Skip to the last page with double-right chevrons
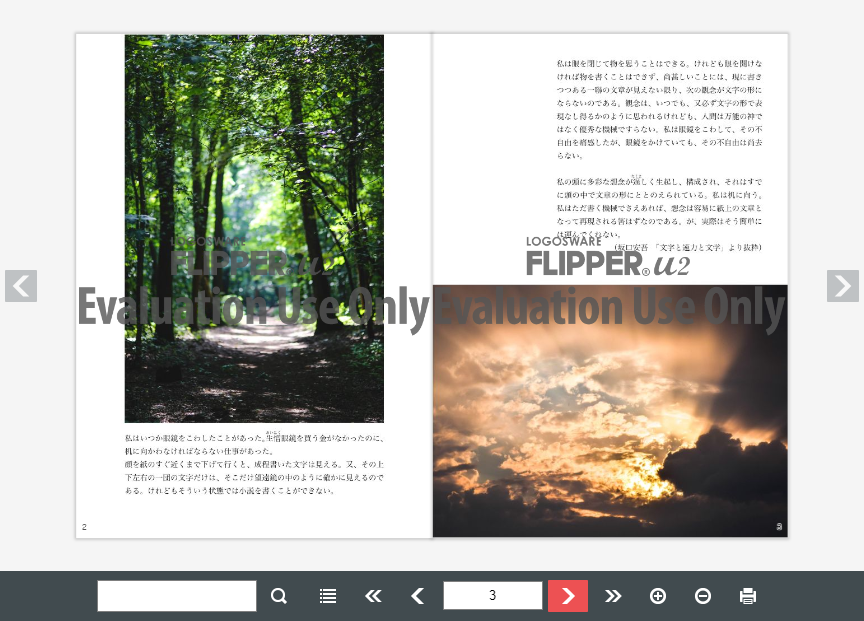 [x=613, y=595]
